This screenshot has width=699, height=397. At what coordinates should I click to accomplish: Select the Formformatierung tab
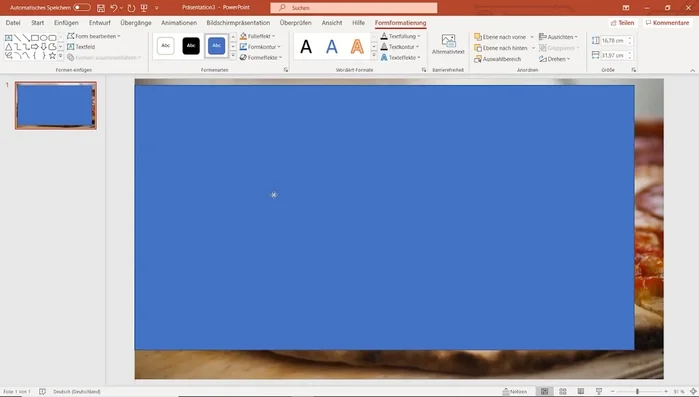[x=400, y=23]
